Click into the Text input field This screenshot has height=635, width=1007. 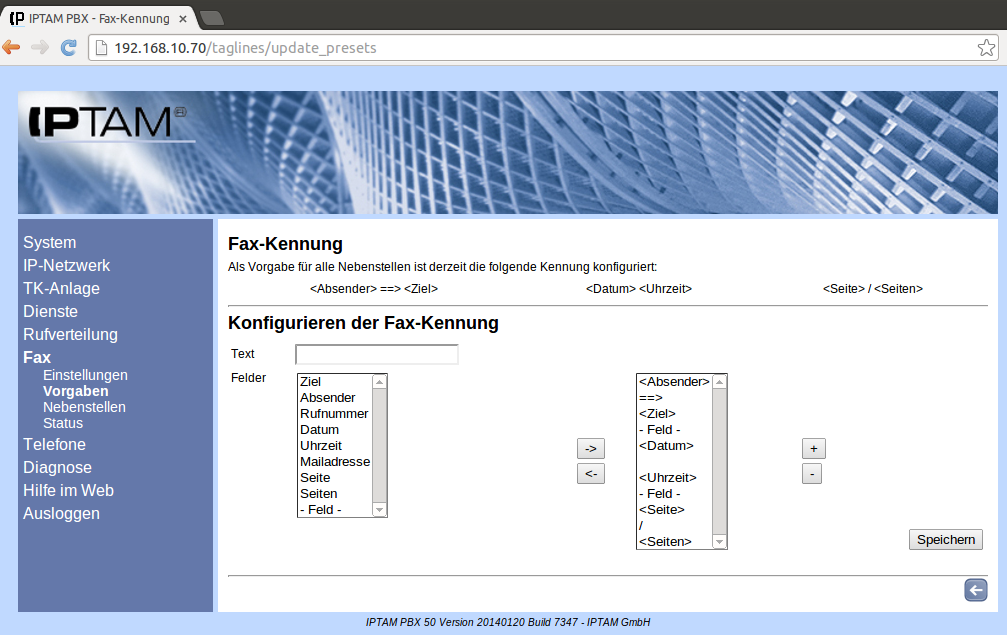point(377,355)
